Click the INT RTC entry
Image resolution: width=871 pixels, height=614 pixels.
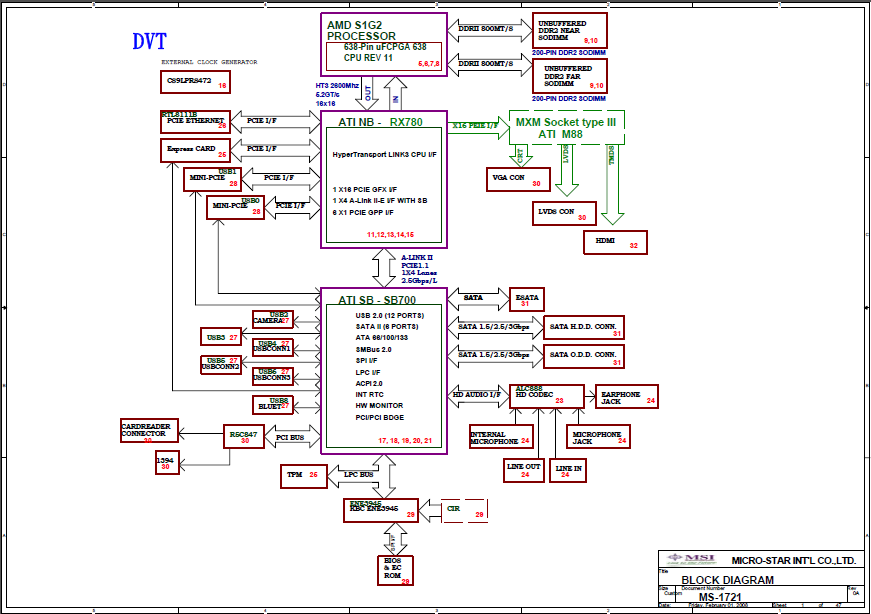pos(369,395)
